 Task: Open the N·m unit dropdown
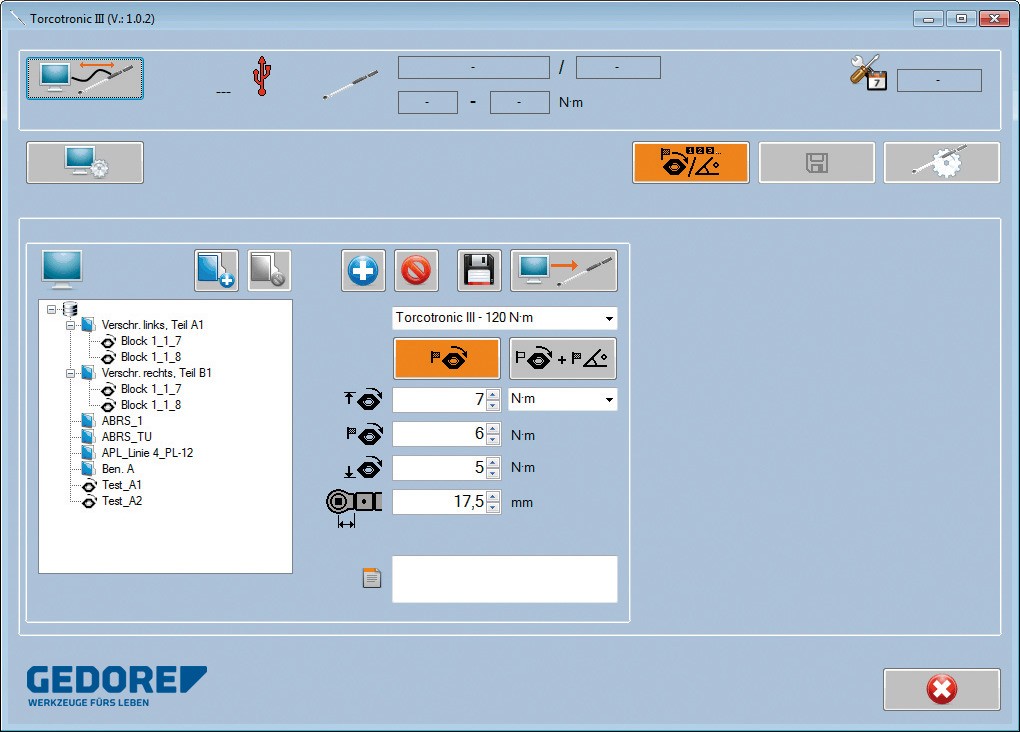point(609,400)
